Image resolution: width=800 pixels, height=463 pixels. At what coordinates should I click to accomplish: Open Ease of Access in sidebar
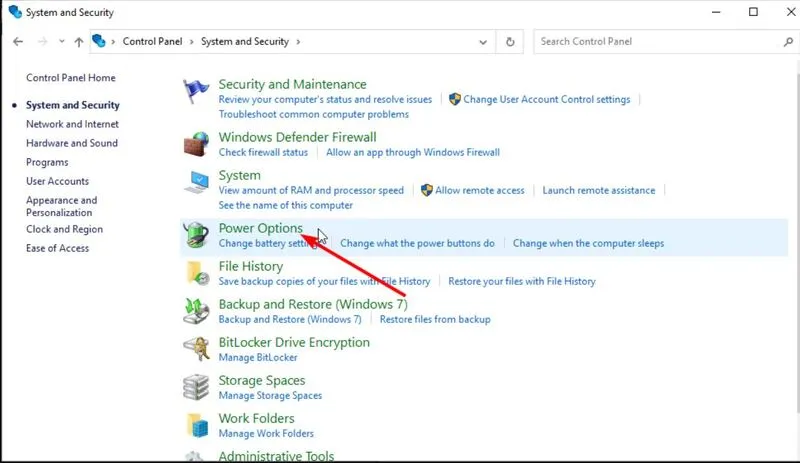pos(58,248)
